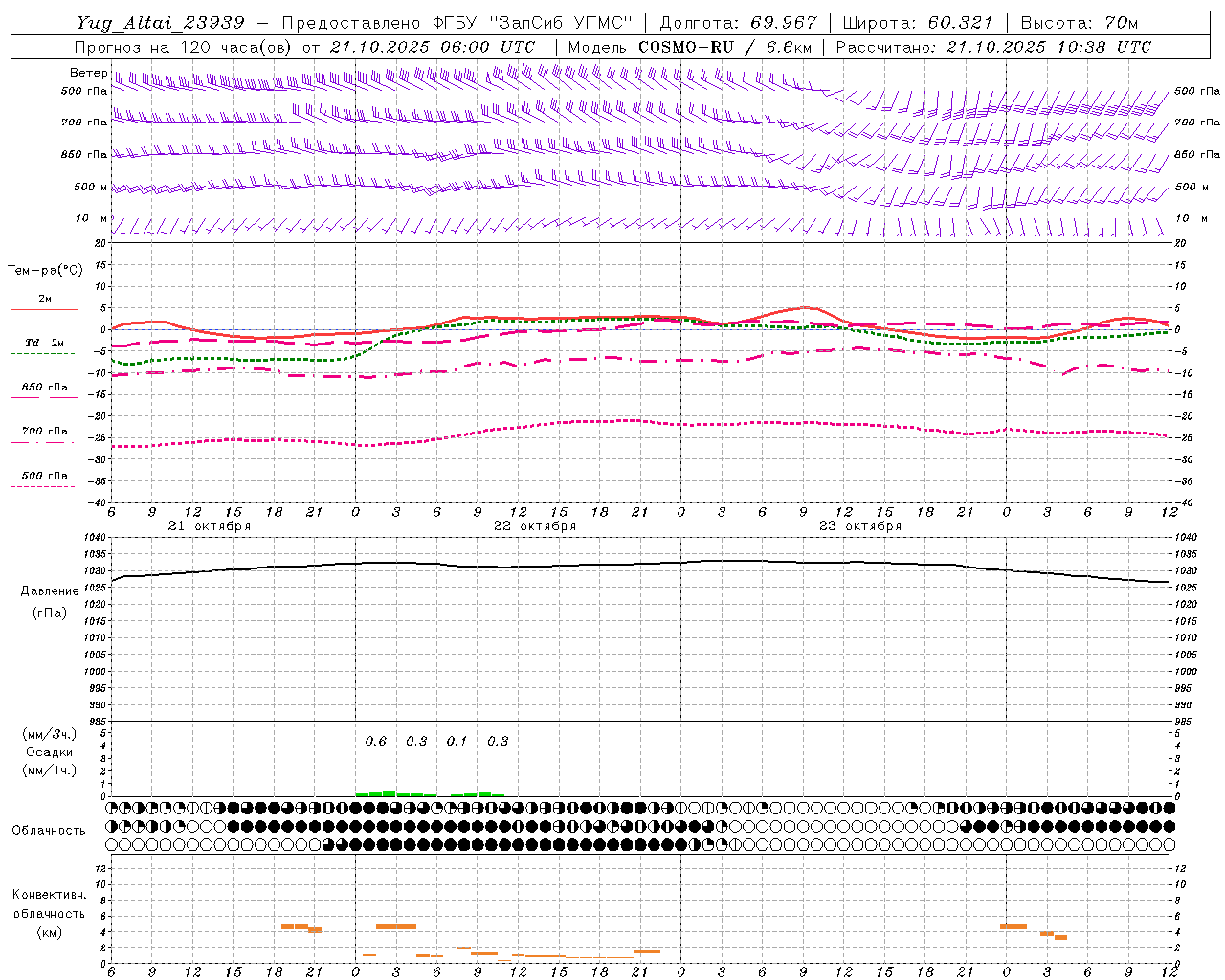Image resolution: width=1225 pixels, height=980 pixels.
Task: Click the 'Td 2м' dew point legend label
Action: point(44,343)
